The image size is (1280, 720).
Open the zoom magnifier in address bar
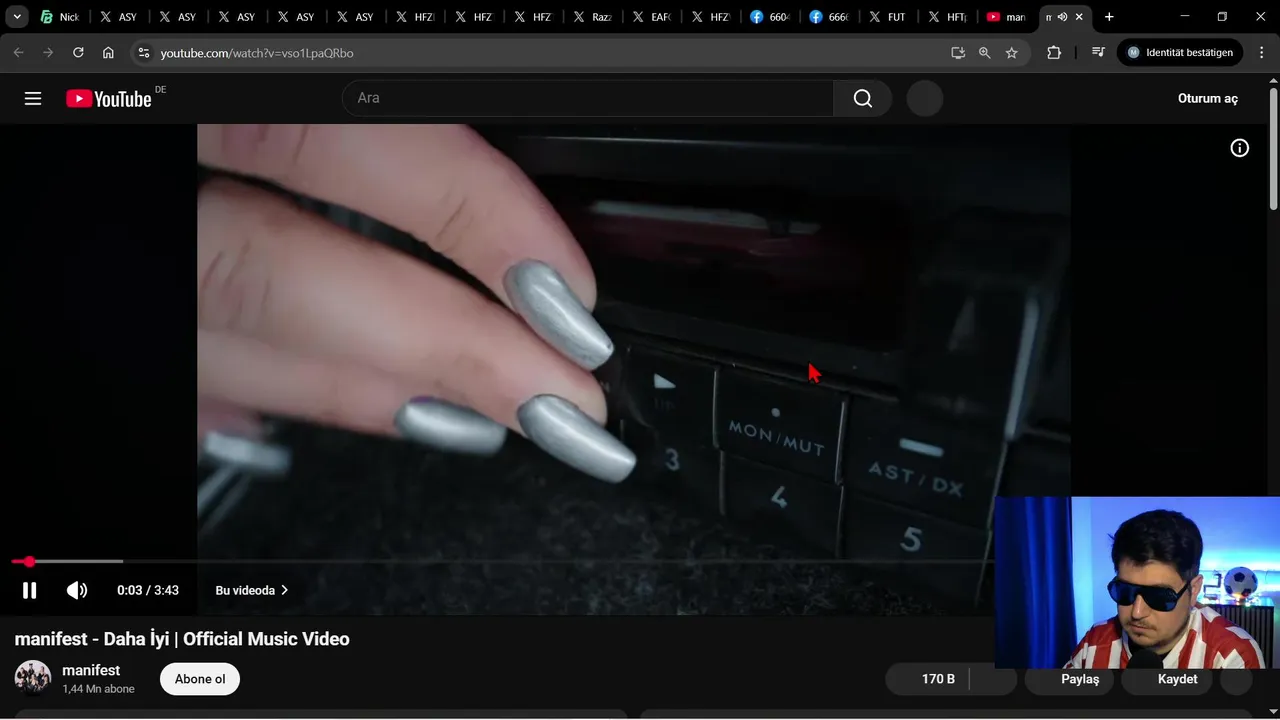click(x=985, y=53)
